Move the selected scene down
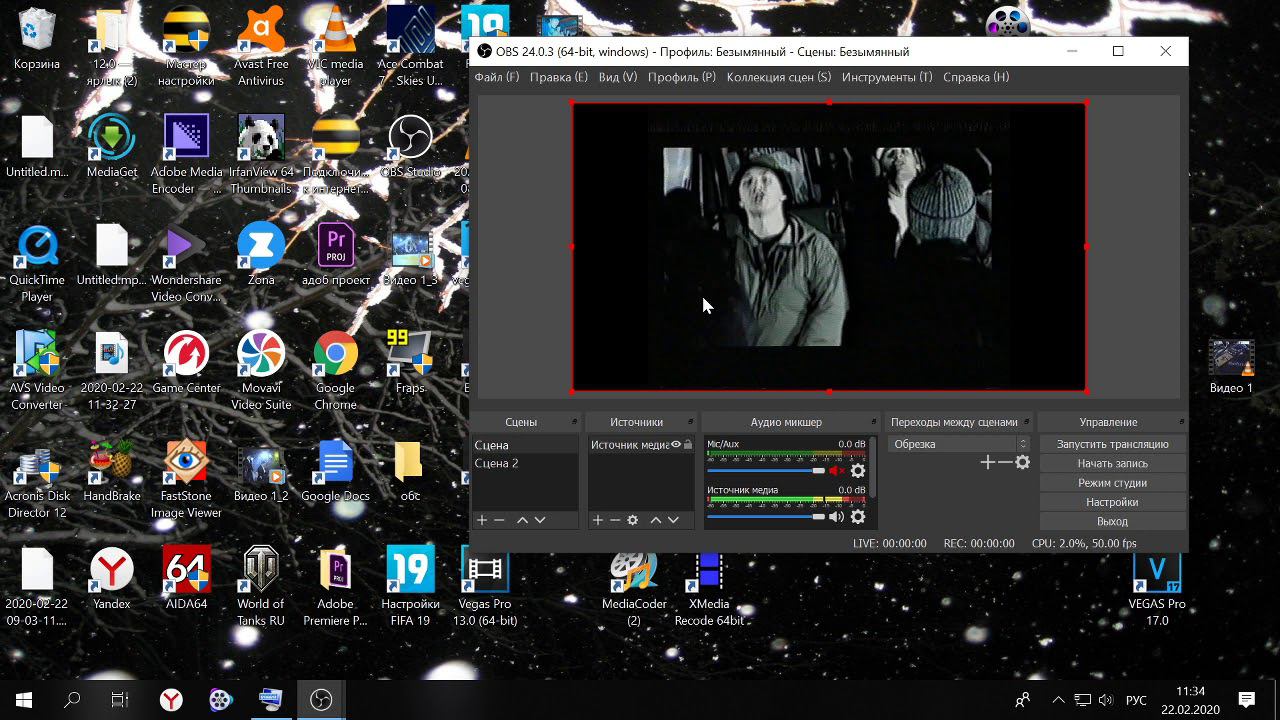 [x=540, y=520]
